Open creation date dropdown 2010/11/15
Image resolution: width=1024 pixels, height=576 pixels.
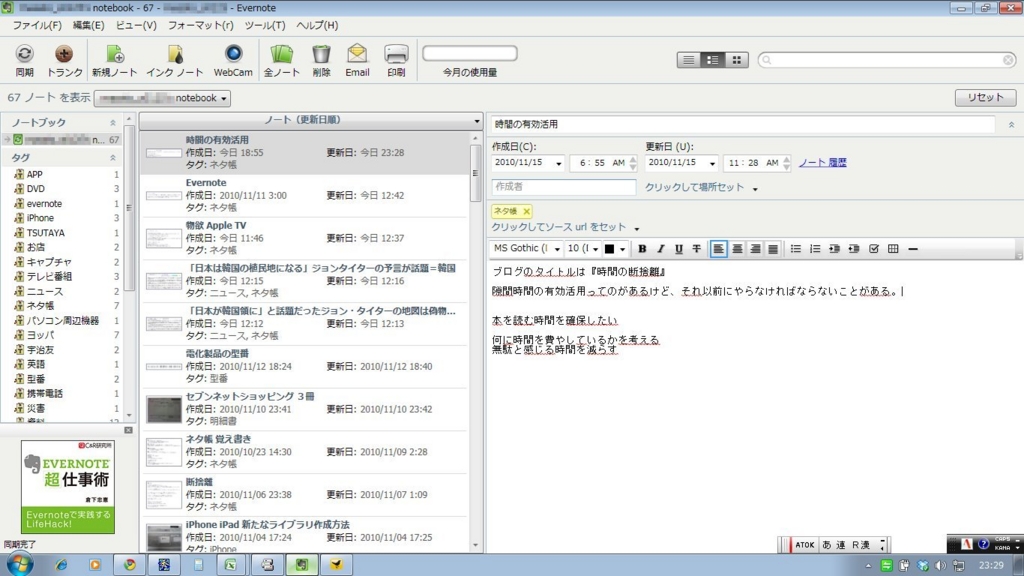pyautogui.click(x=558, y=163)
